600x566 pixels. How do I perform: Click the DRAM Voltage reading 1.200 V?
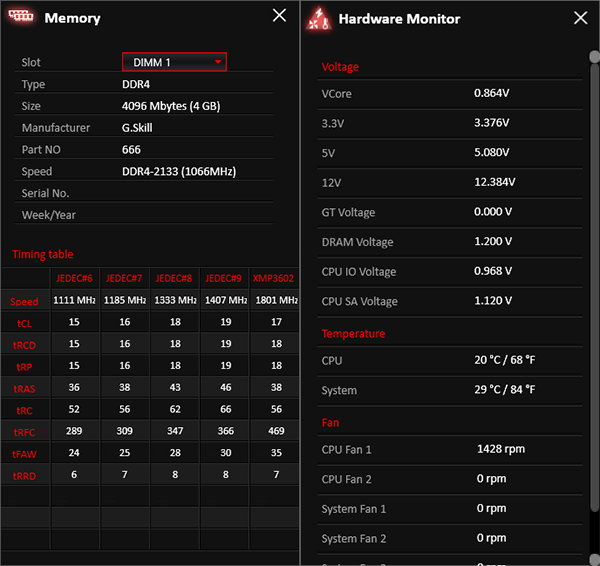[x=493, y=241]
